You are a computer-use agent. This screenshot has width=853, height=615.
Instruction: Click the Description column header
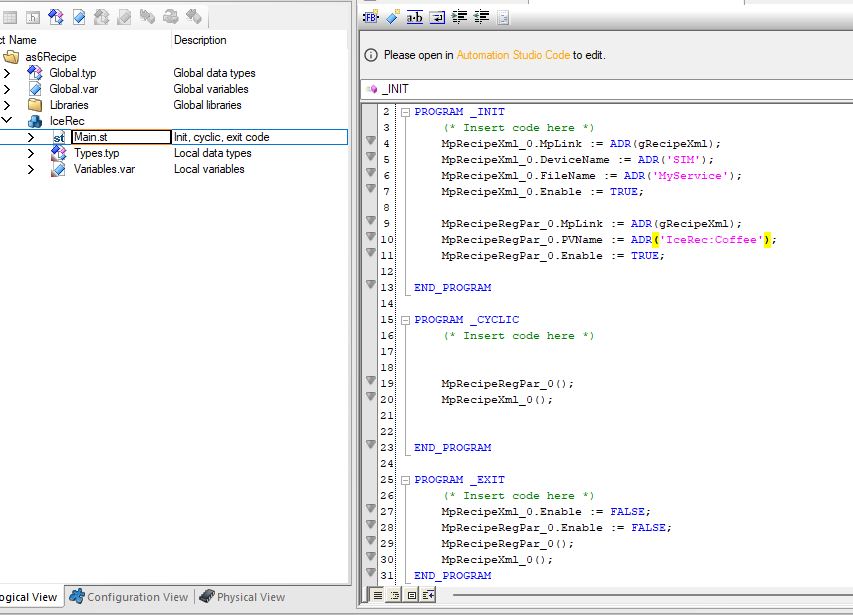[x=200, y=40]
